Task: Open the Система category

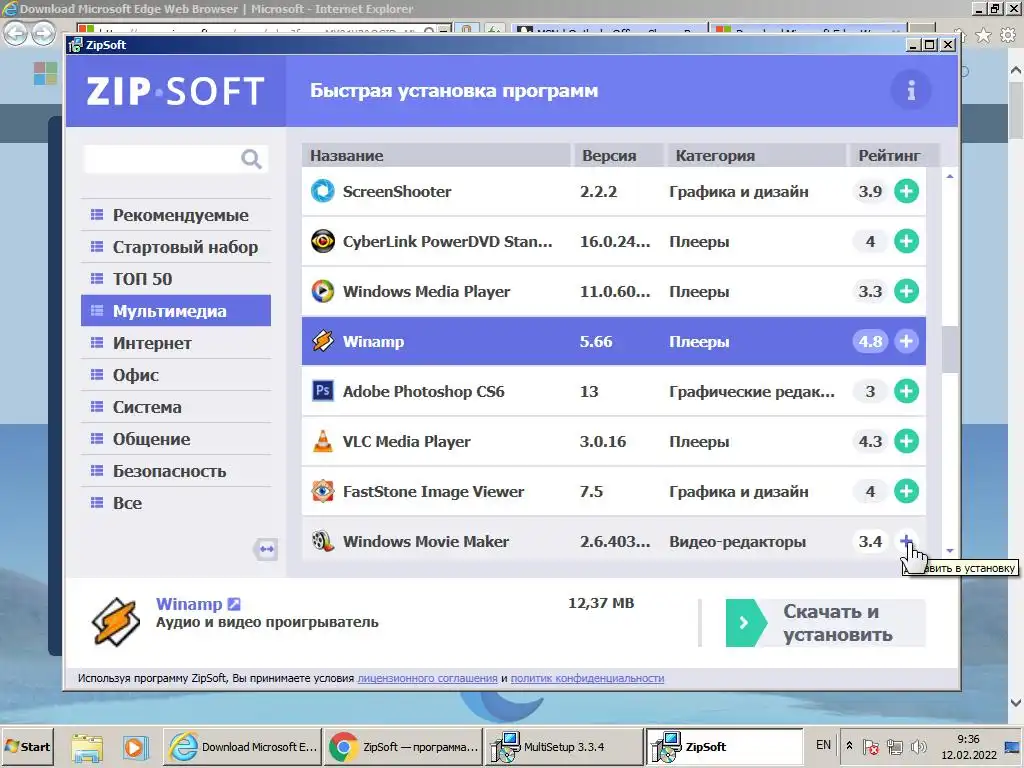Action: [176, 407]
